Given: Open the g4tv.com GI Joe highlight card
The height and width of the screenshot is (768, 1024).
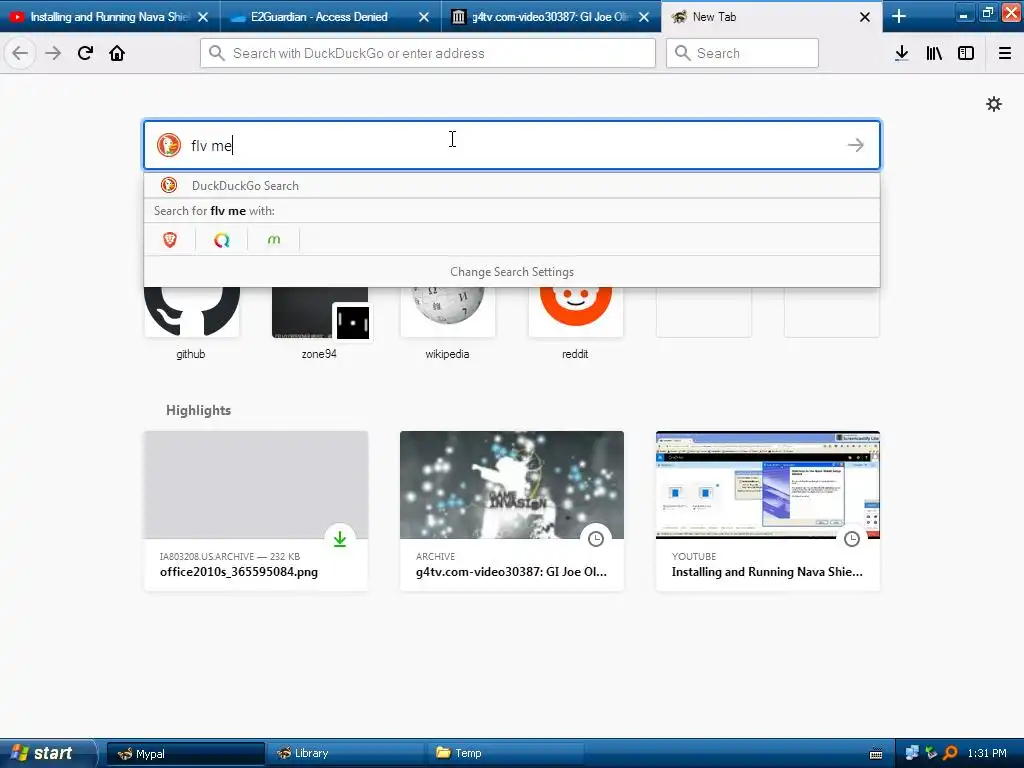Looking at the screenshot, I should pos(512,511).
